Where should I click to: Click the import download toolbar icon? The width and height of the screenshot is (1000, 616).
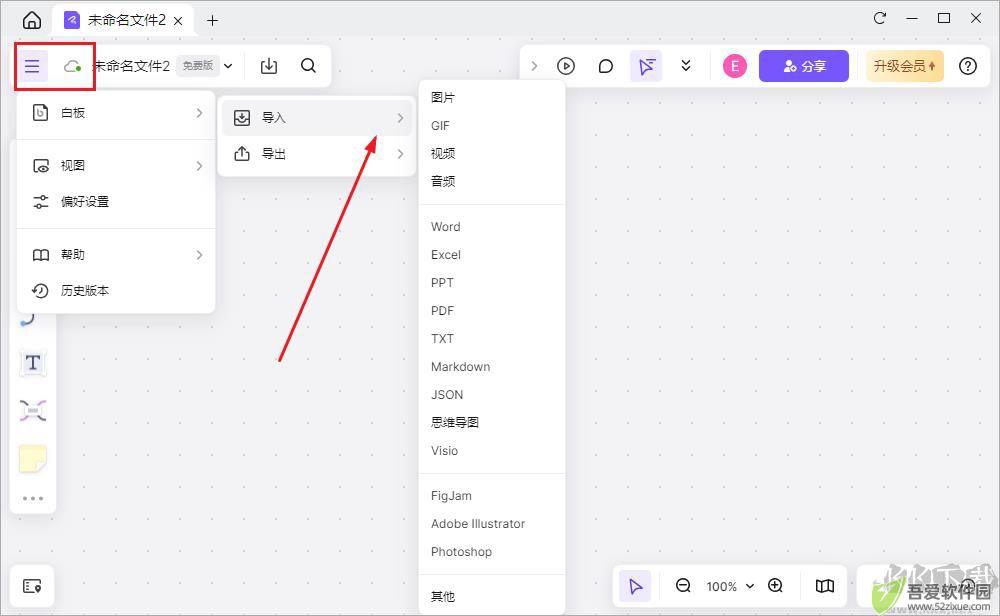pyautogui.click(x=269, y=66)
